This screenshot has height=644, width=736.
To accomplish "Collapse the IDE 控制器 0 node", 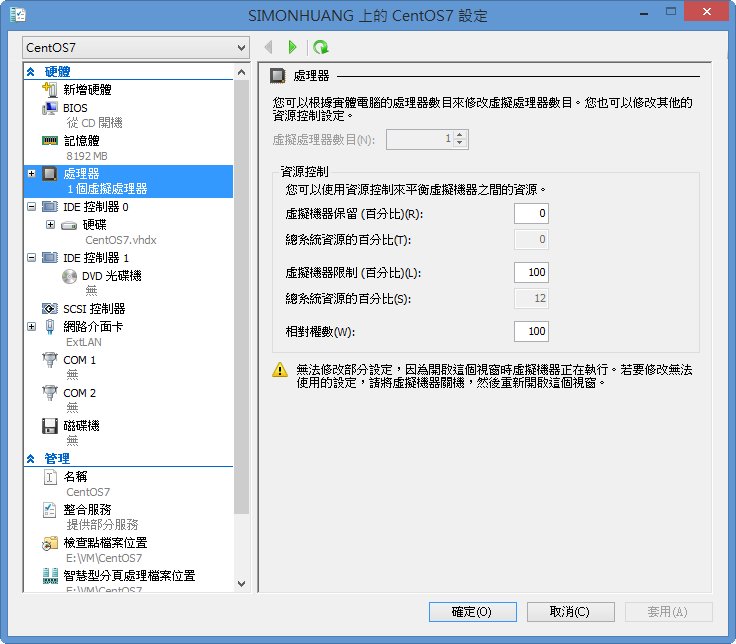I will (31, 207).
